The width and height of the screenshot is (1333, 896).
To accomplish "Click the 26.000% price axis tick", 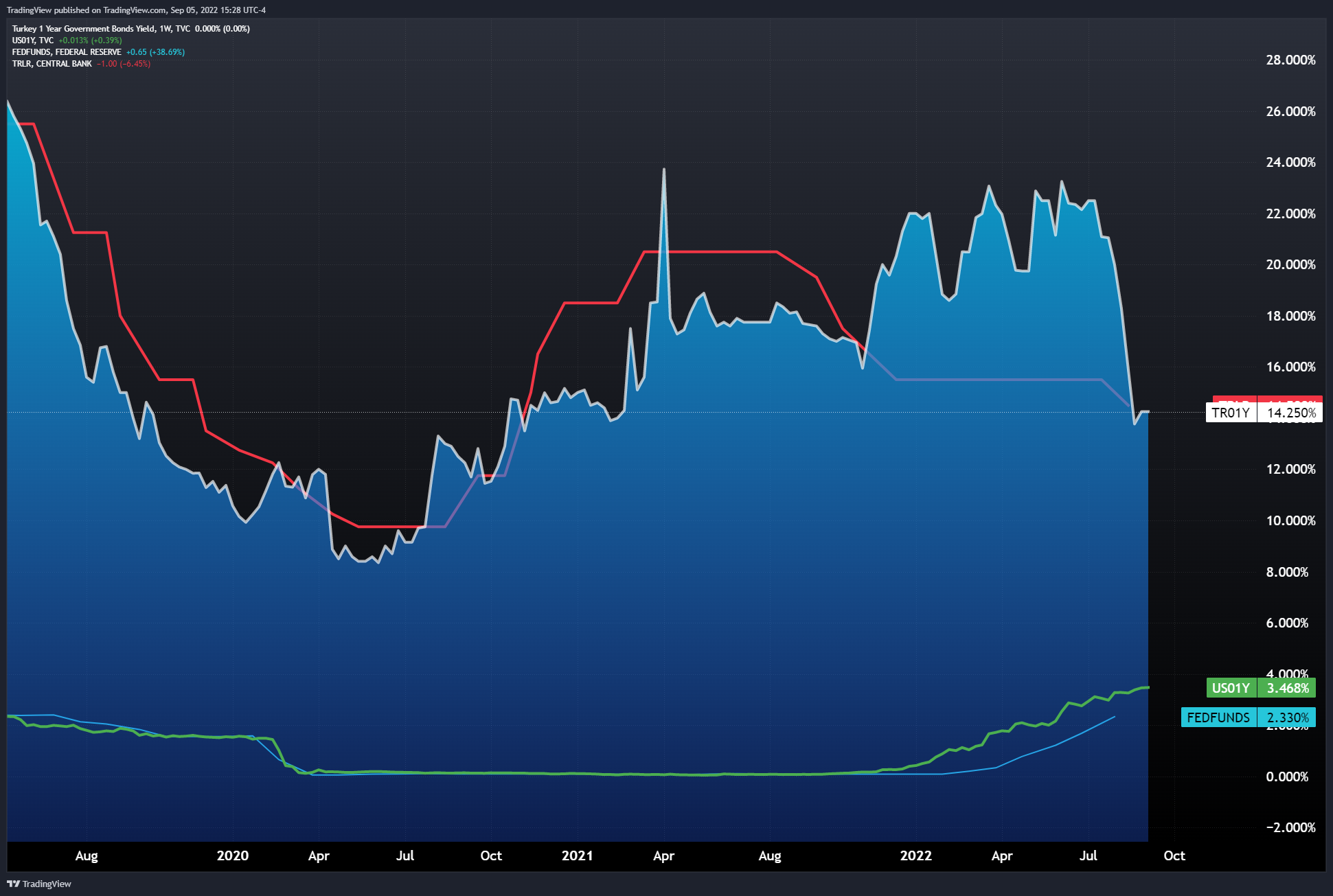I will [x=1290, y=111].
